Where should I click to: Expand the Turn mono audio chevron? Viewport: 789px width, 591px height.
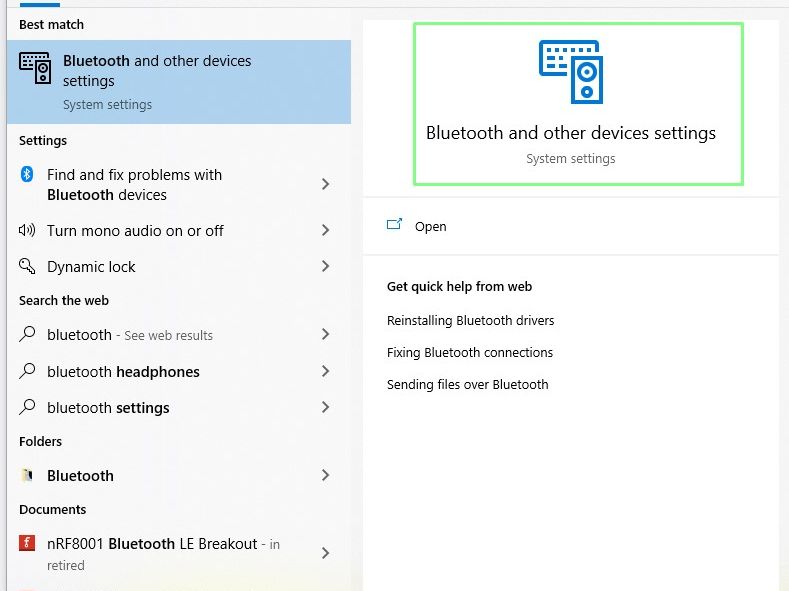click(x=325, y=231)
